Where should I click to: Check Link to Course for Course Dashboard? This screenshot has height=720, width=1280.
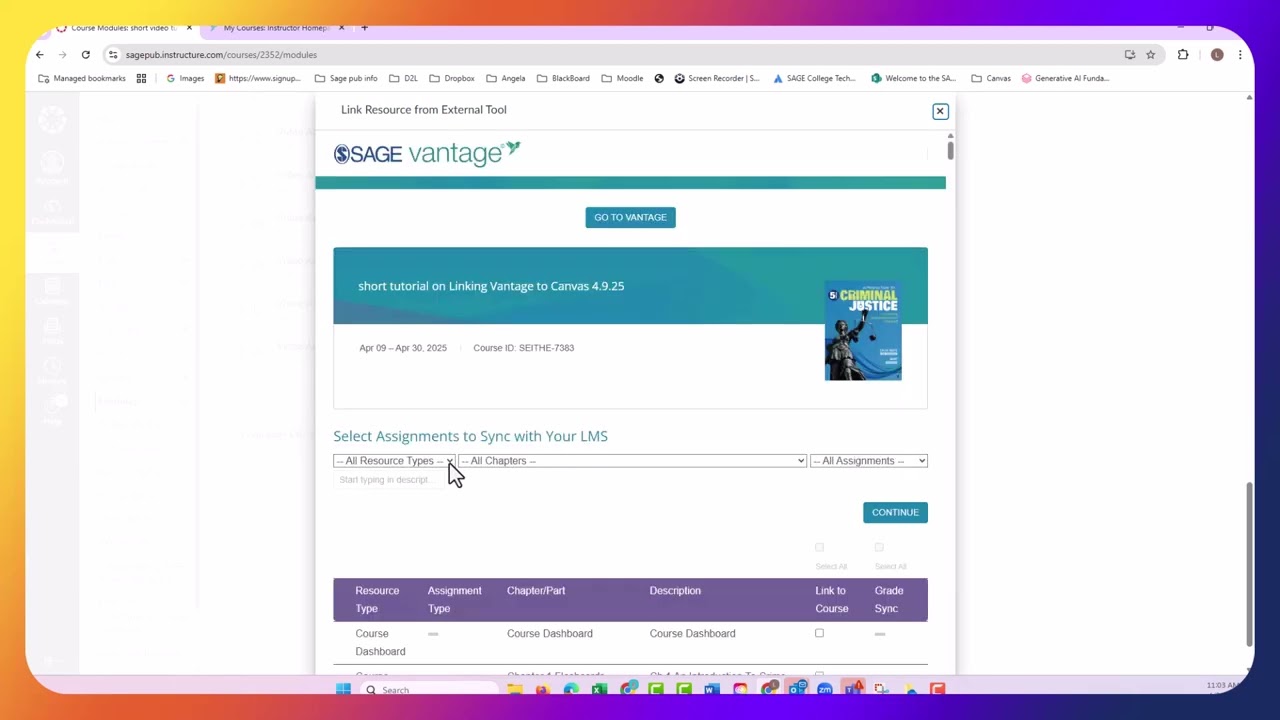tap(819, 633)
